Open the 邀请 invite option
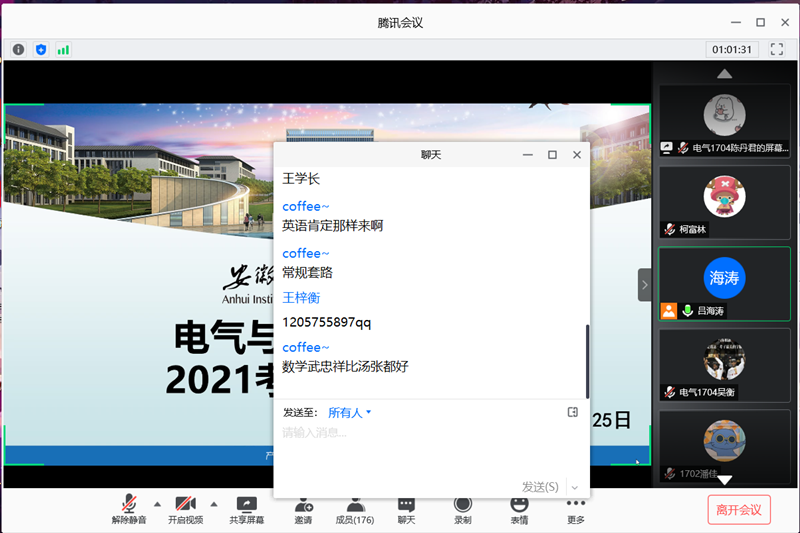The image size is (800, 533). (x=303, y=510)
